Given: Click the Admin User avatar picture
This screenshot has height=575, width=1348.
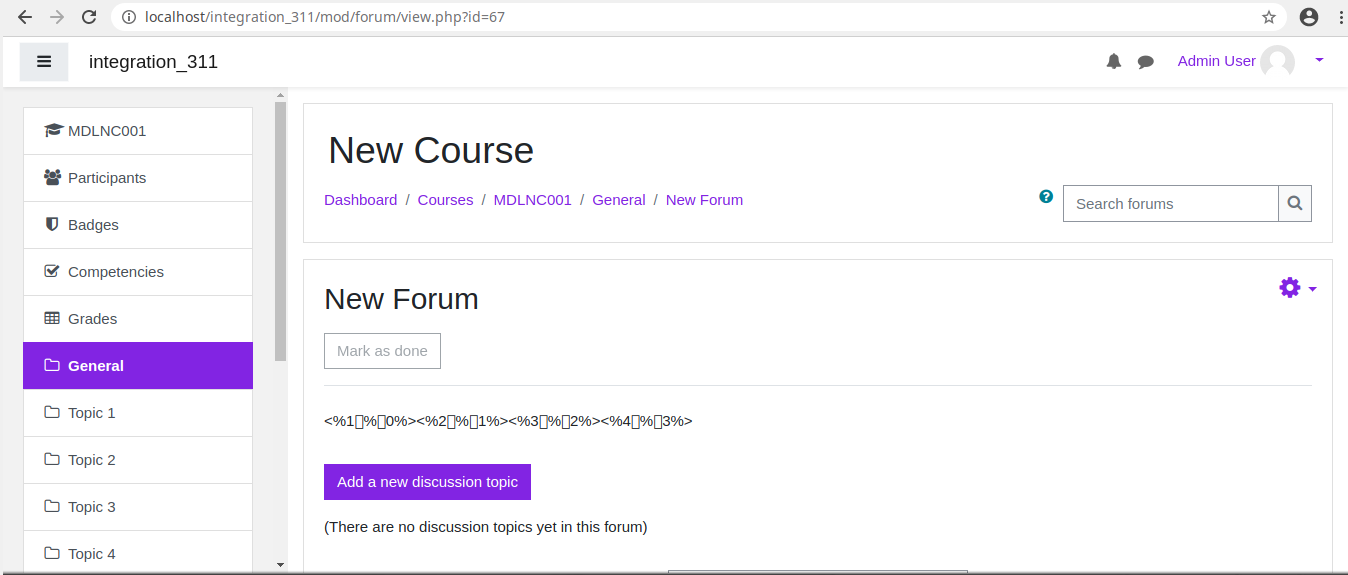Looking at the screenshot, I should (x=1277, y=62).
